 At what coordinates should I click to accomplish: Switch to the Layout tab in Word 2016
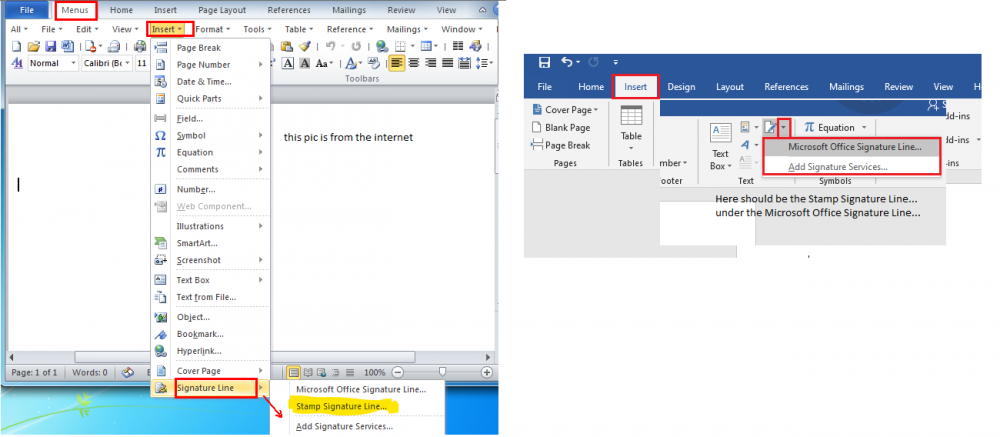pyautogui.click(x=730, y=87)
